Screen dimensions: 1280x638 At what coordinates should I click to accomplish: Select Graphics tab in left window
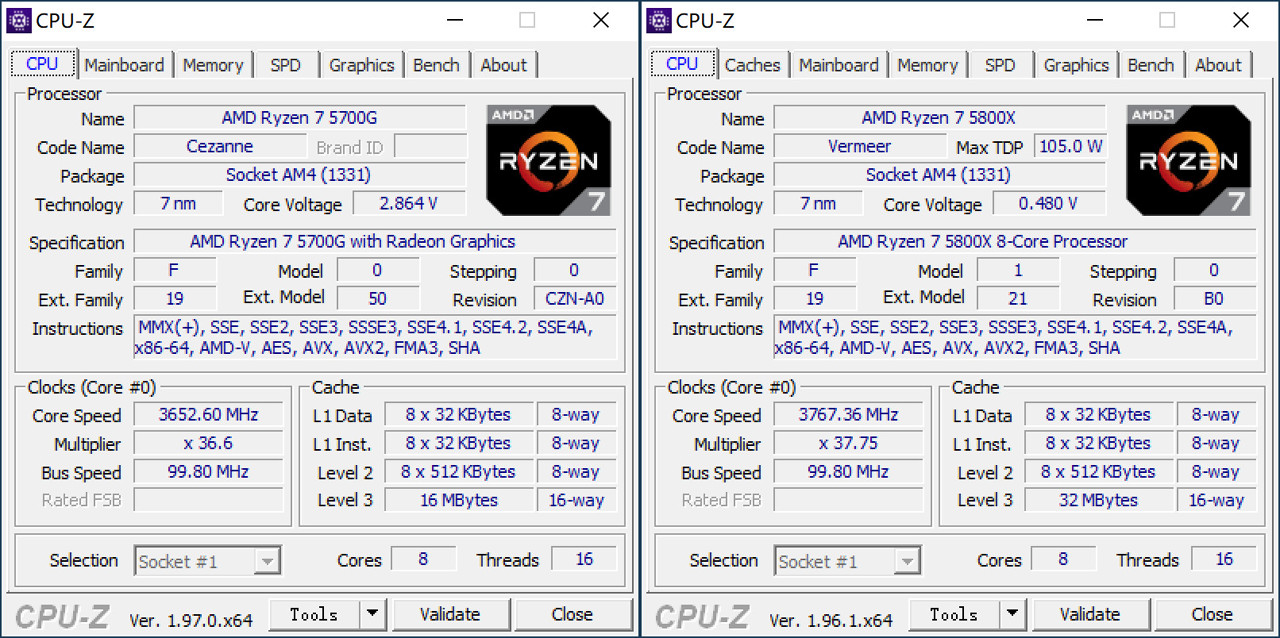point(361,65)
